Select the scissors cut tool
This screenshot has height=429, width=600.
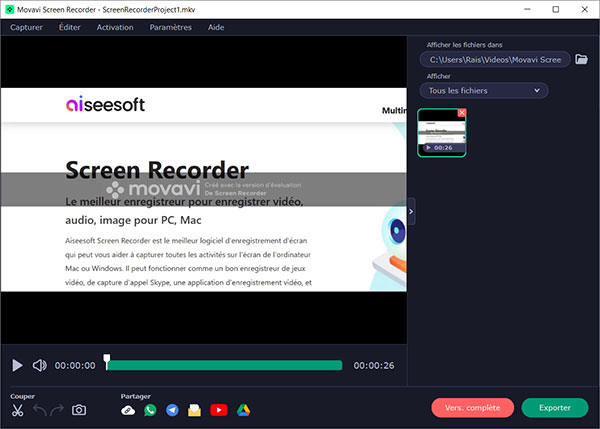click(x=18, y=410)
